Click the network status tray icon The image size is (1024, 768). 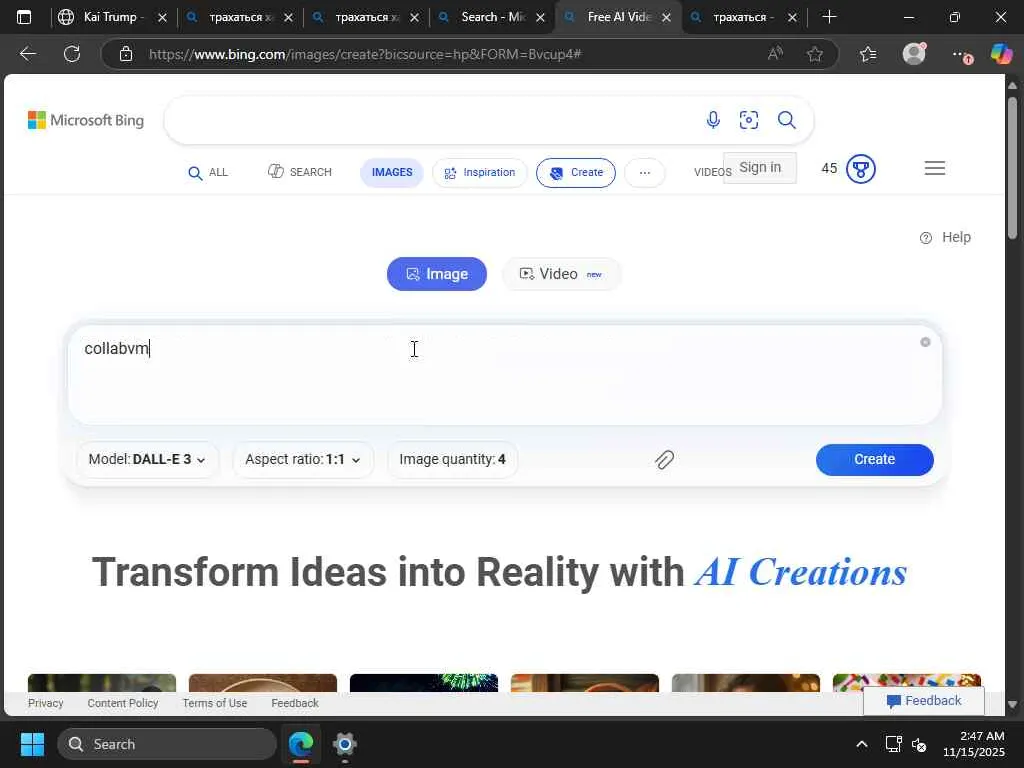coord(893,744)
